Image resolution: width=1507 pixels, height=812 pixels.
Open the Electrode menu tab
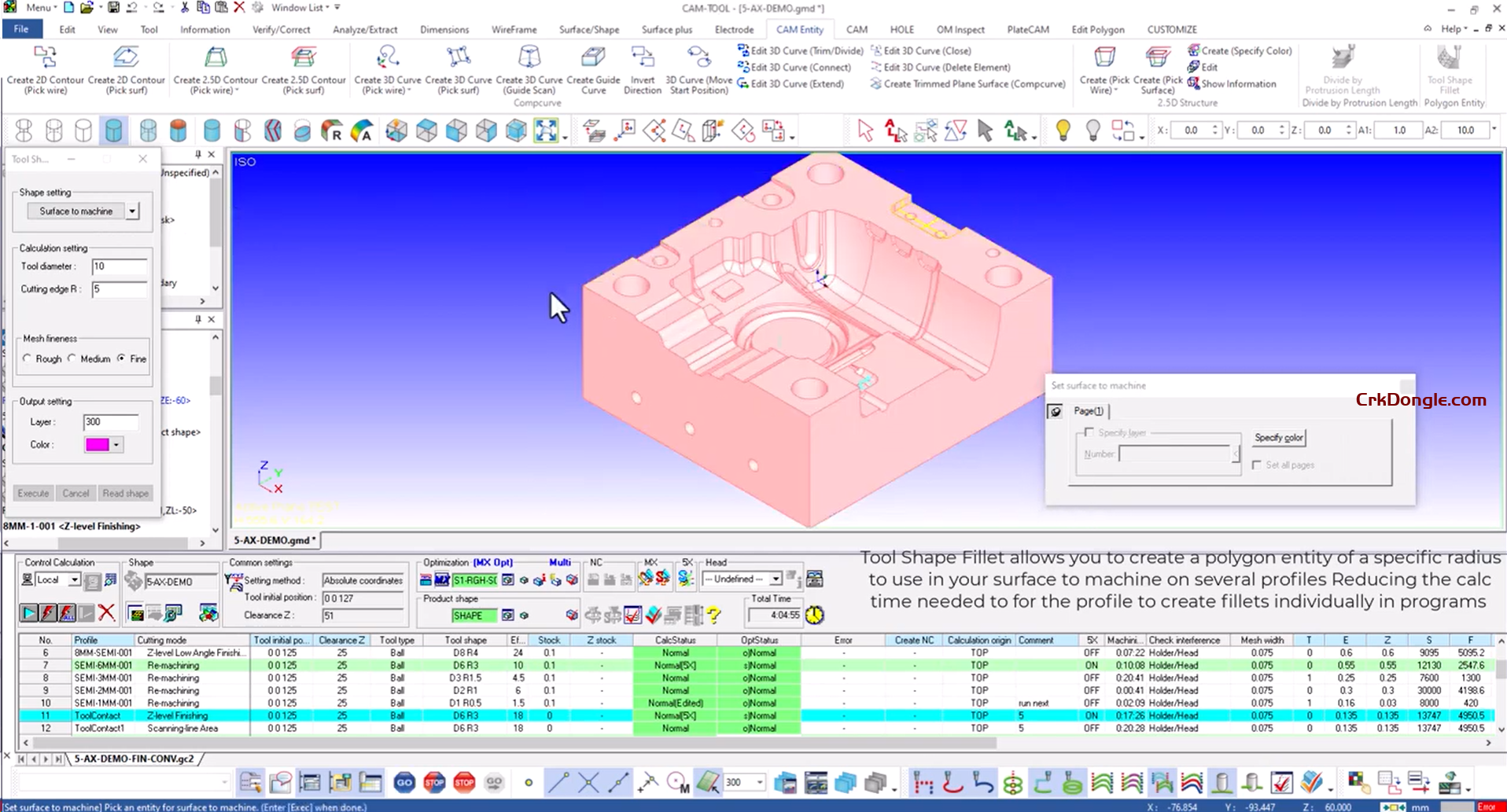pos(733,29)
